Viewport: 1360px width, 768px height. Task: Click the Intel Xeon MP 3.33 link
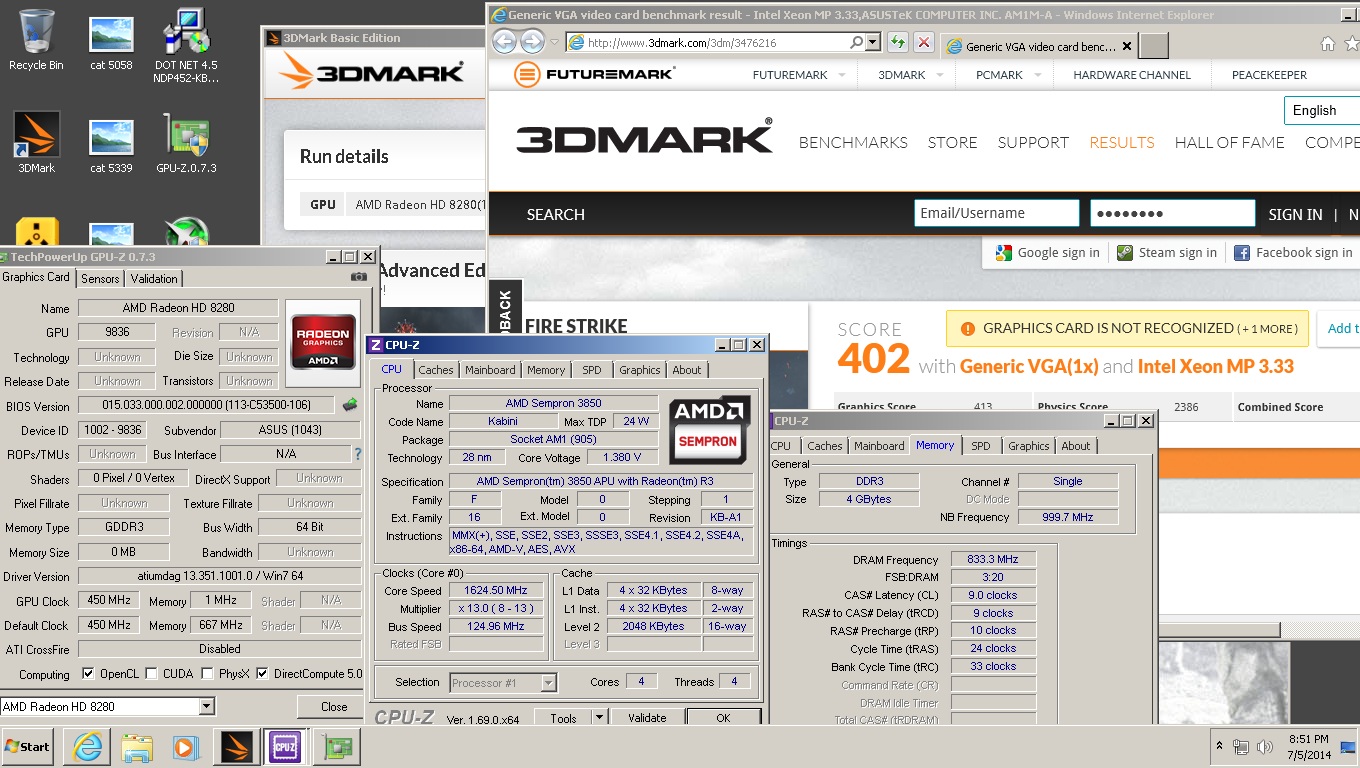tap(1216, 366)
